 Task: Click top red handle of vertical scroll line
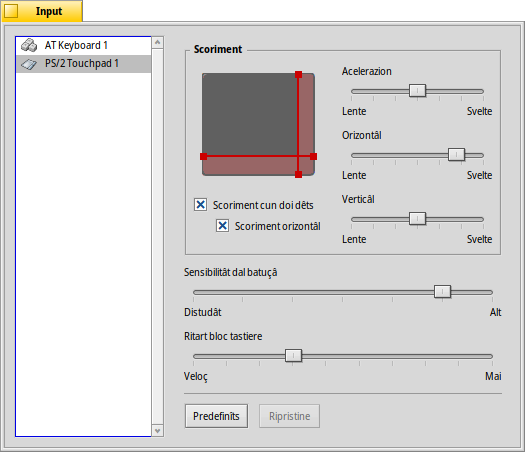298,75
